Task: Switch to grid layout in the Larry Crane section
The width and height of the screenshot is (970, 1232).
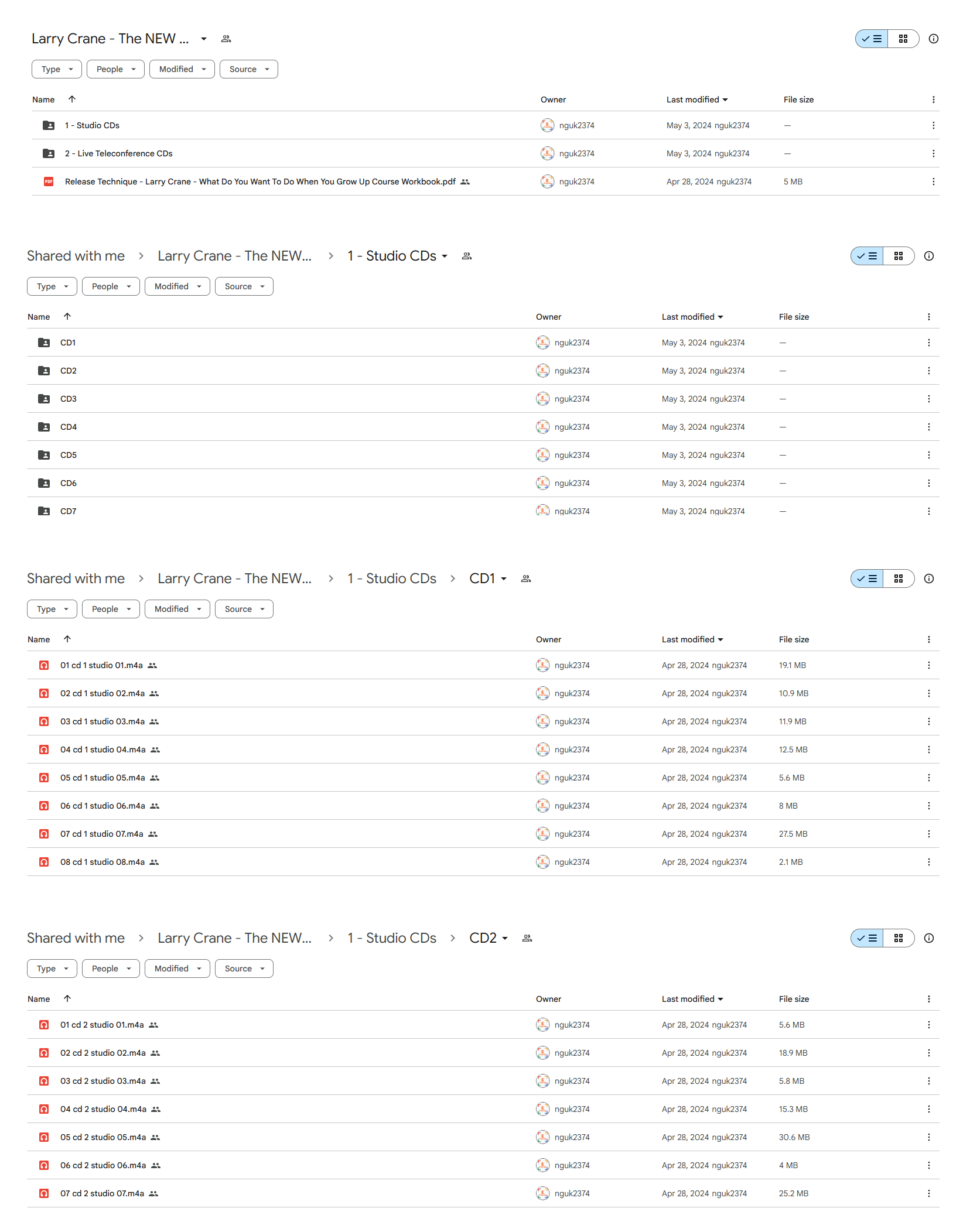Action: [903, 39]
